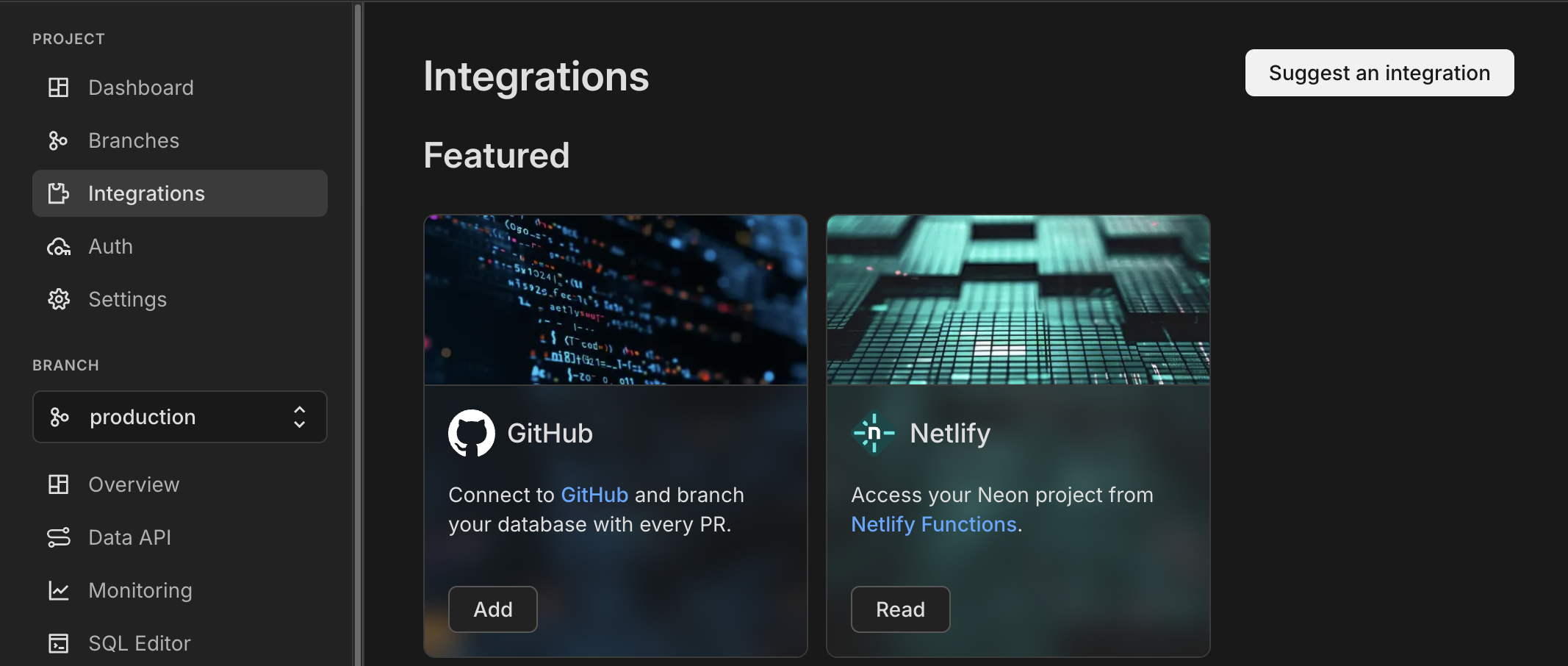This screenshot has width=1568, height=666.
Task: Click the Suggest an integration button
Action: pyautogui.click(x=1378, y=72)
